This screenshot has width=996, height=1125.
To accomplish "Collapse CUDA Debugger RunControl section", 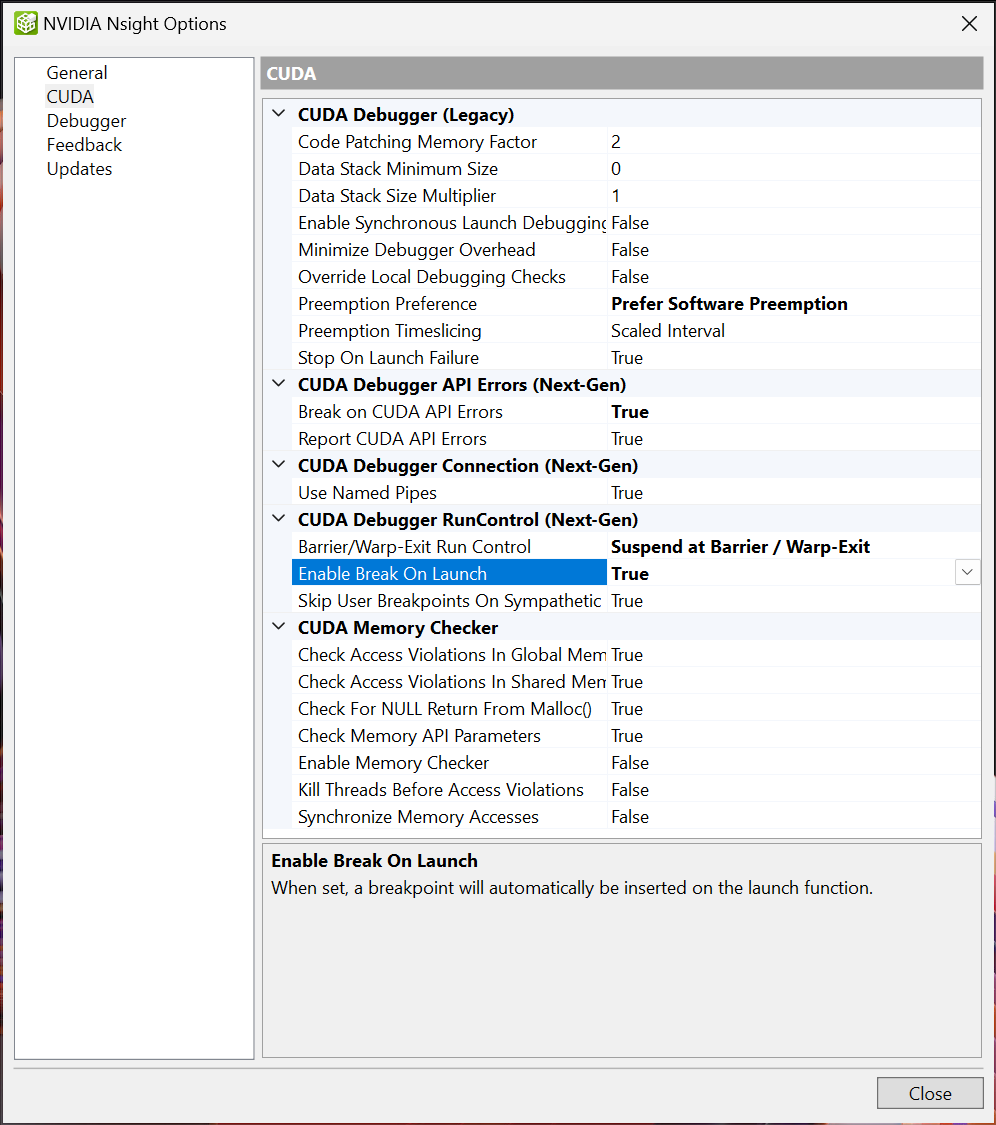I will click(278, 518).
